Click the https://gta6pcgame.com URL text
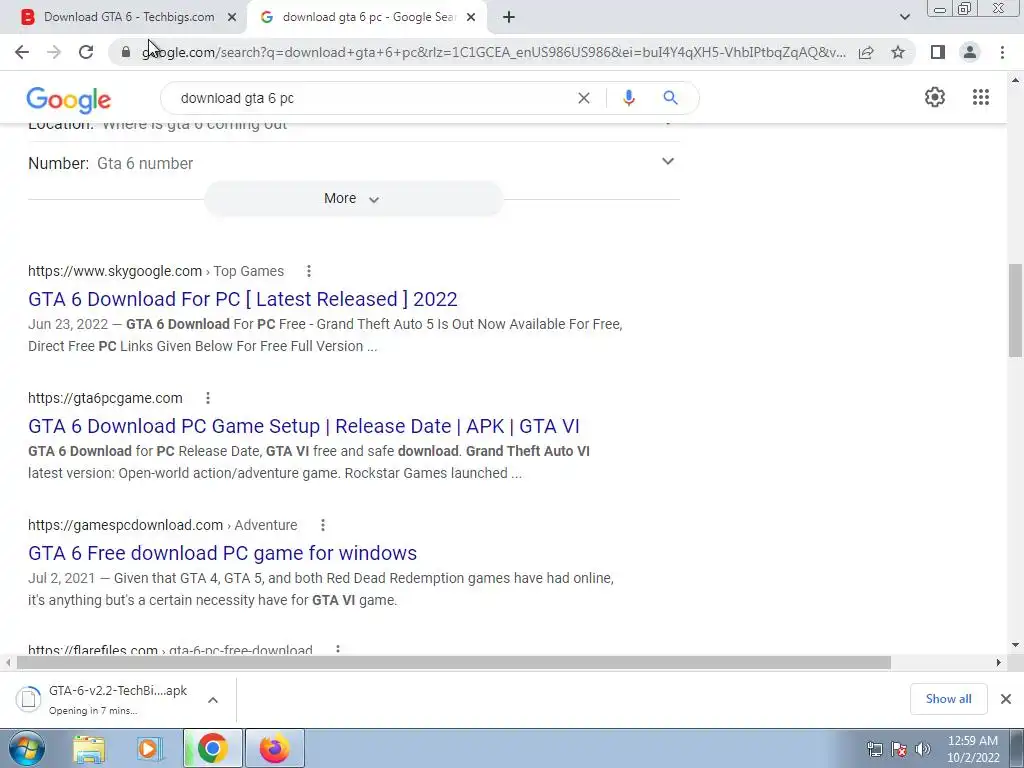 105,398
